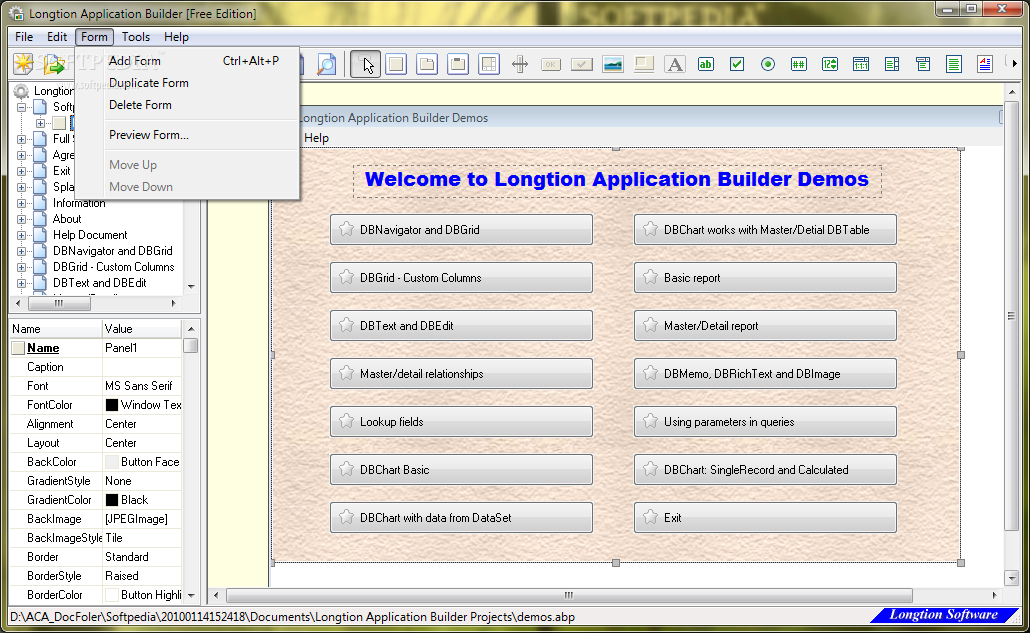Click the Basic report button

pyautogui.click(x=765, y=278)
